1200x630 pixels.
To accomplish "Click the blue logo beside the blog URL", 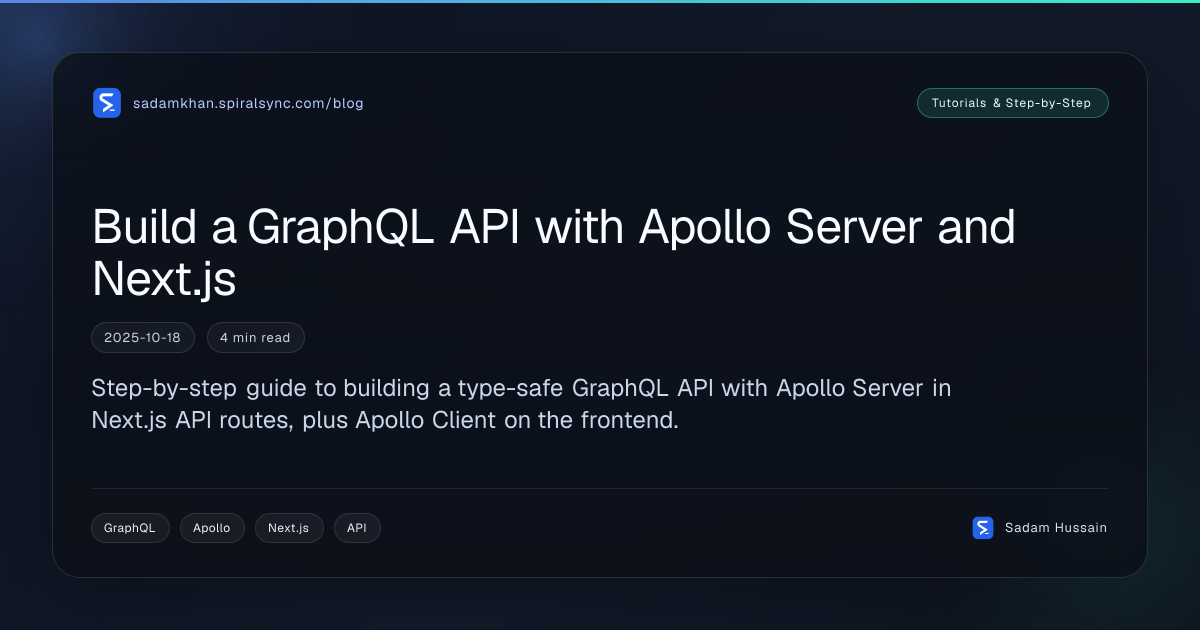I will (x=107, y=103).
